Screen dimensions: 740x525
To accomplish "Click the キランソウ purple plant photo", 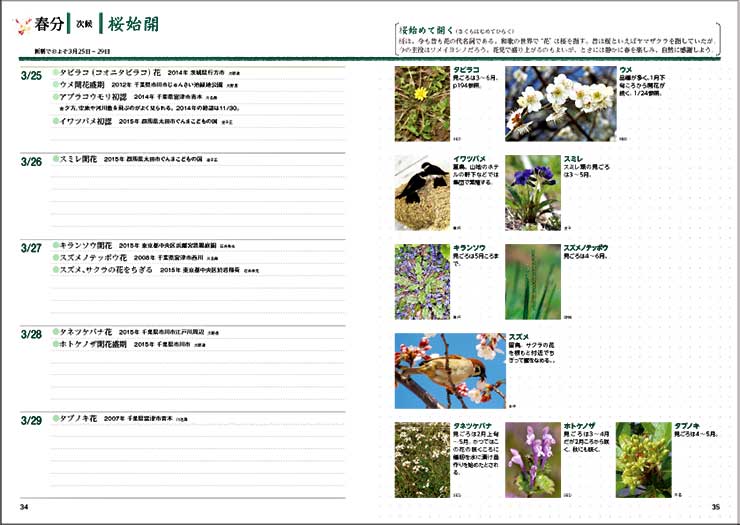I will (422, 282).
